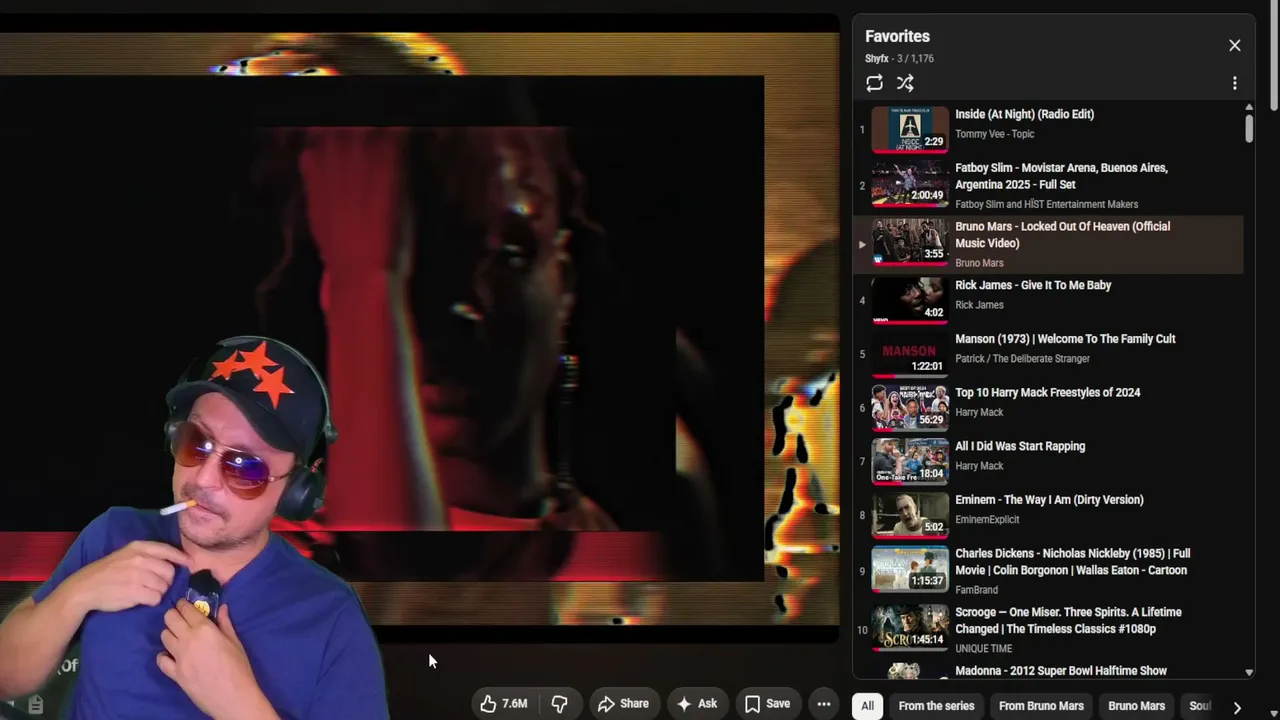Click the Eminem - The Way I Am title
Image resolution: width=1280 pixels, height=720 pixels.
point(1049,500)
